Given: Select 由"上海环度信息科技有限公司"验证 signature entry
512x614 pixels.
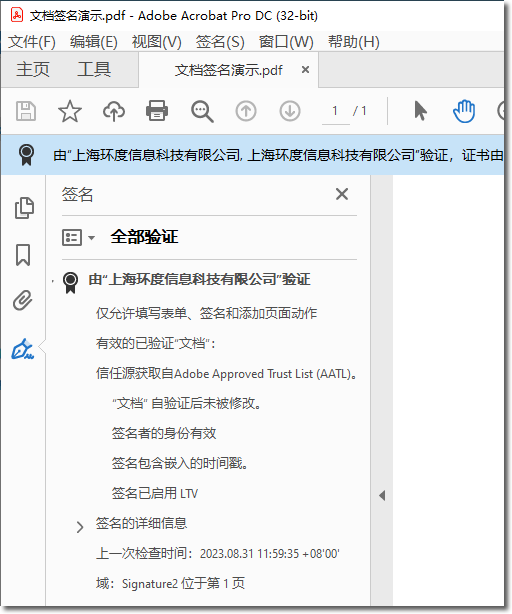Looking at the screenshot, I should point(200,279).
